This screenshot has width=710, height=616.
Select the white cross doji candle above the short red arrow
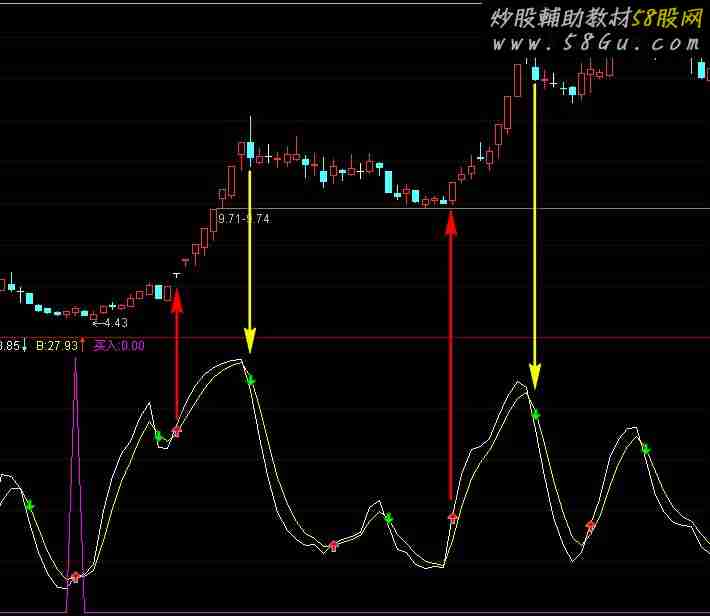[x=177, y=274]
